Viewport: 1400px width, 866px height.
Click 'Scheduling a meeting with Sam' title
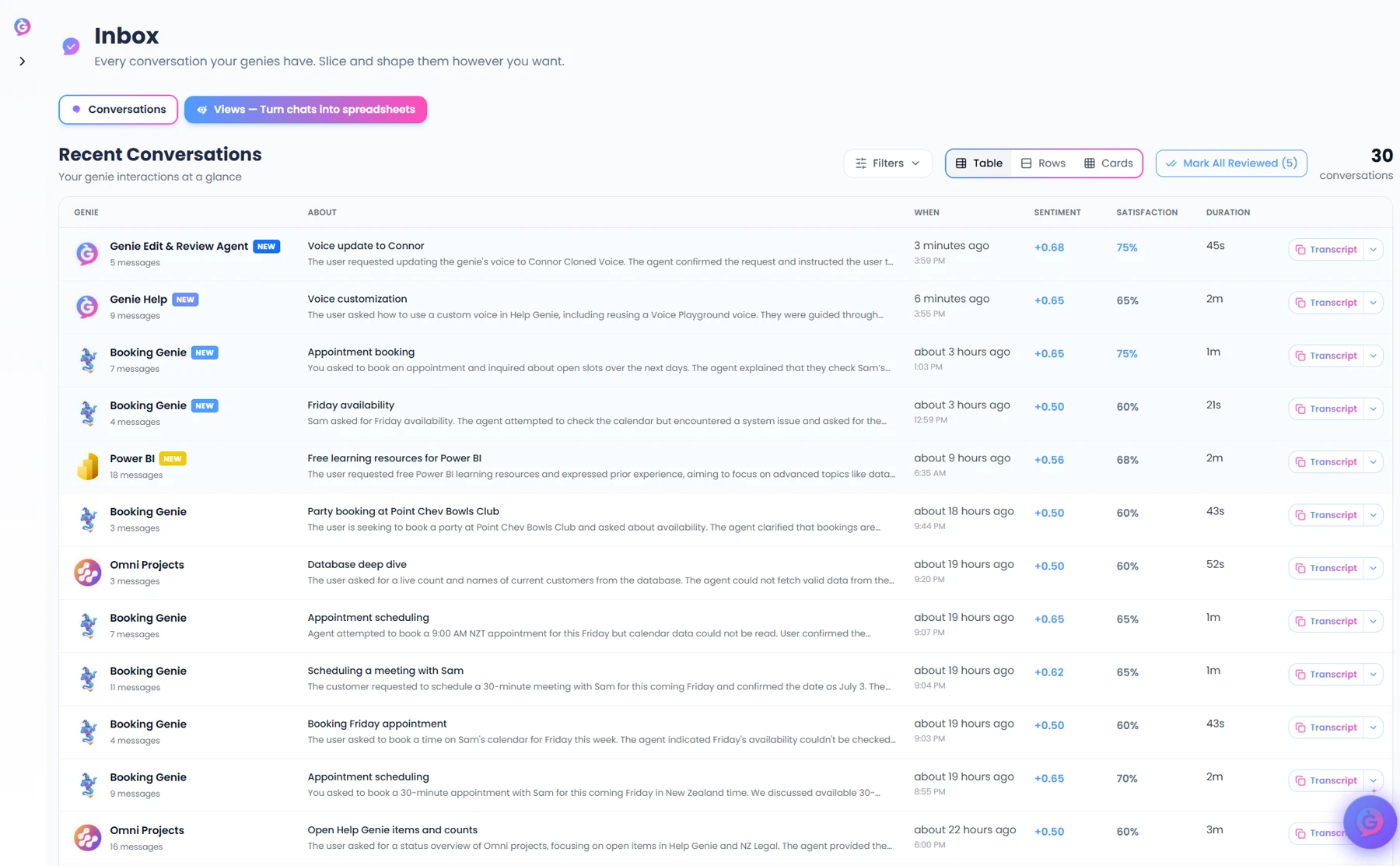(386, 671)
